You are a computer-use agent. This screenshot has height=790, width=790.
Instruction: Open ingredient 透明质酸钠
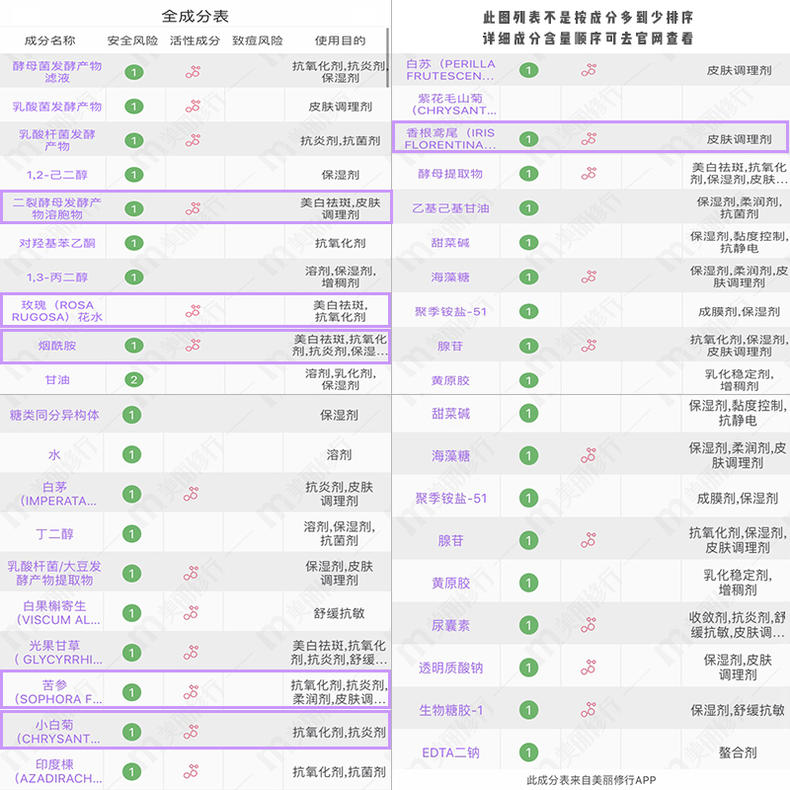pyautogui.click(x=450, y=668)
